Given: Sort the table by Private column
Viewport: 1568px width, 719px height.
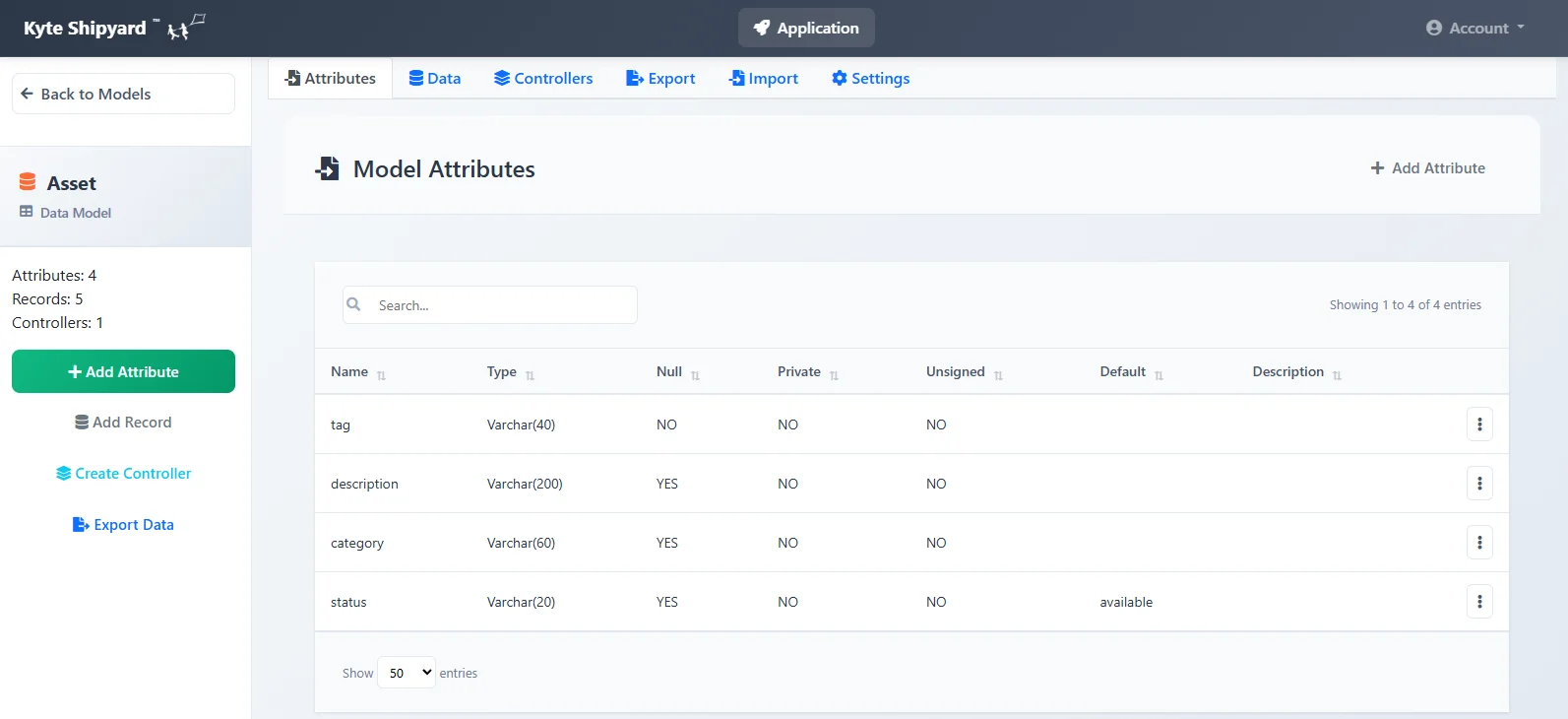Looking at the screenshot, I should coord(808,371).
